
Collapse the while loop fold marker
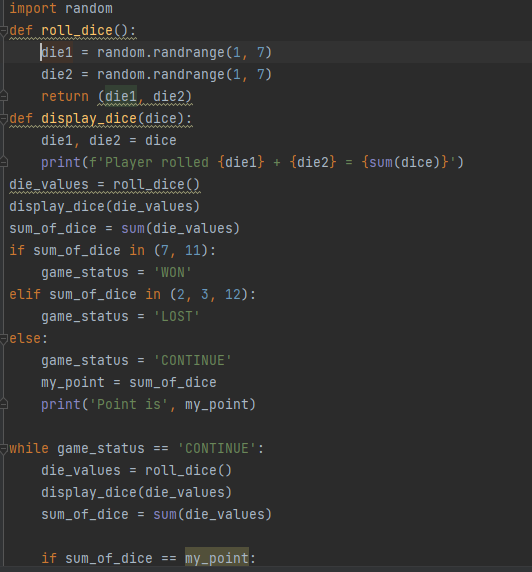[x=4, y=449]
